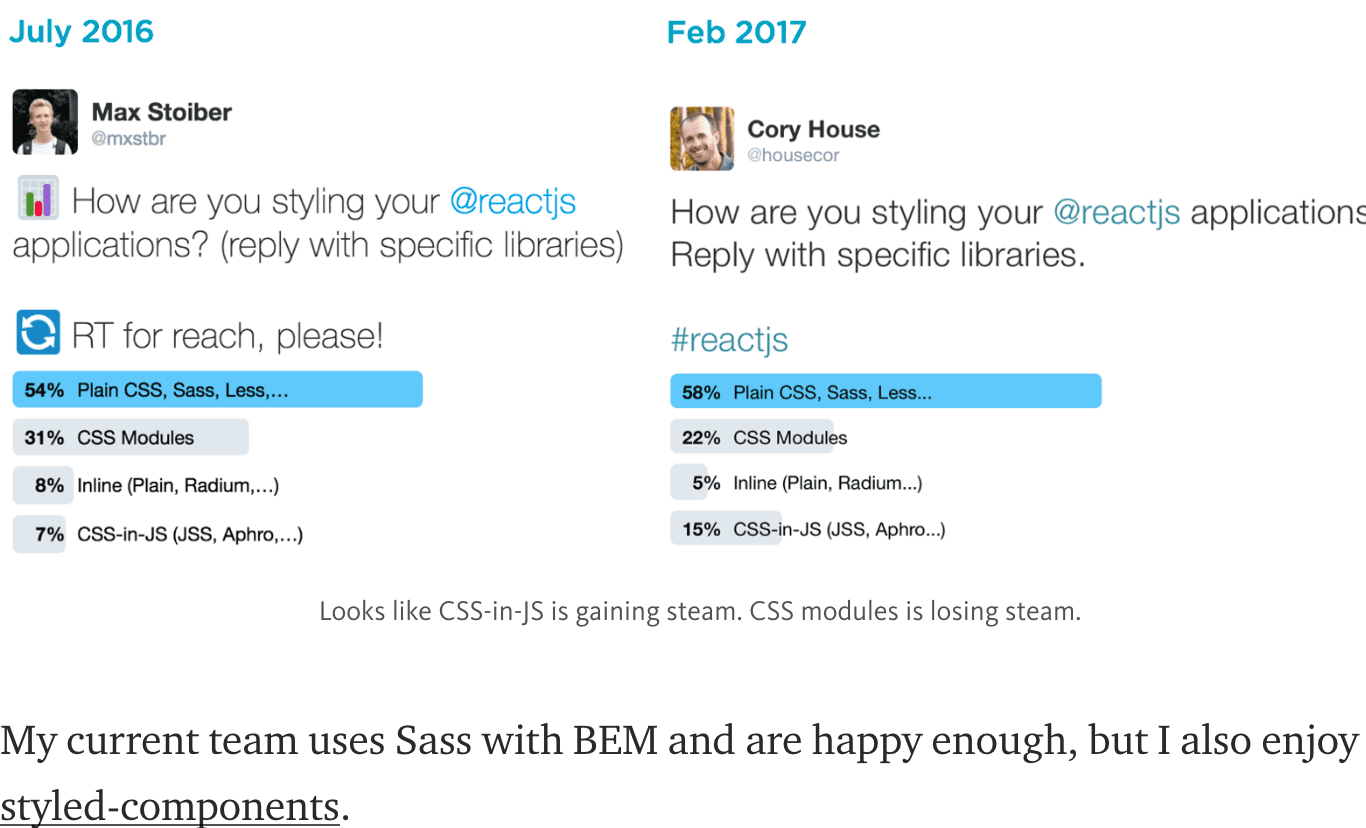Click the bar chart emoji icon
The height and width of the screenshot is (828, 1366).
click(38, 198)
